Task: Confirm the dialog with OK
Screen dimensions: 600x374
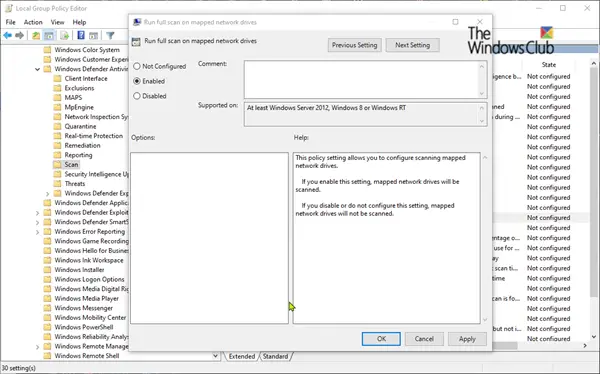Action: (x=381, y=339)
